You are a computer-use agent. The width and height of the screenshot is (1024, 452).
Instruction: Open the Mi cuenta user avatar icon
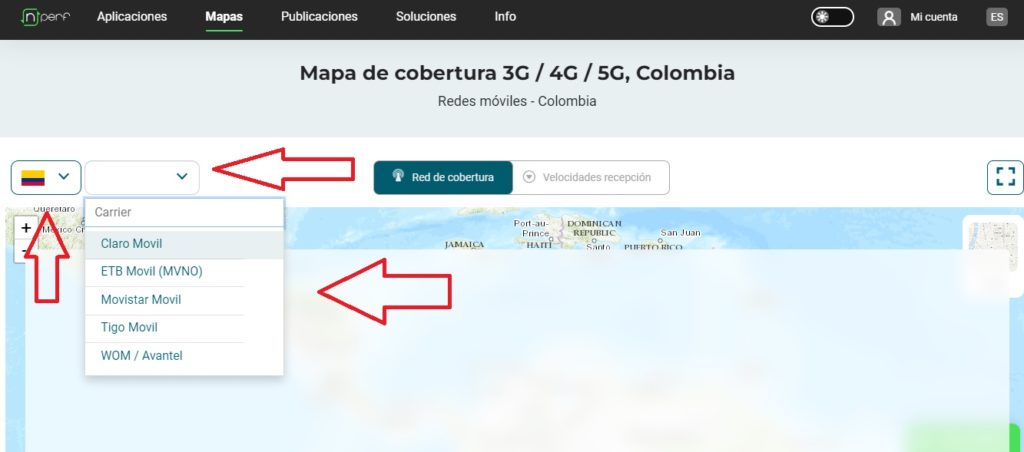coord(888,17)
